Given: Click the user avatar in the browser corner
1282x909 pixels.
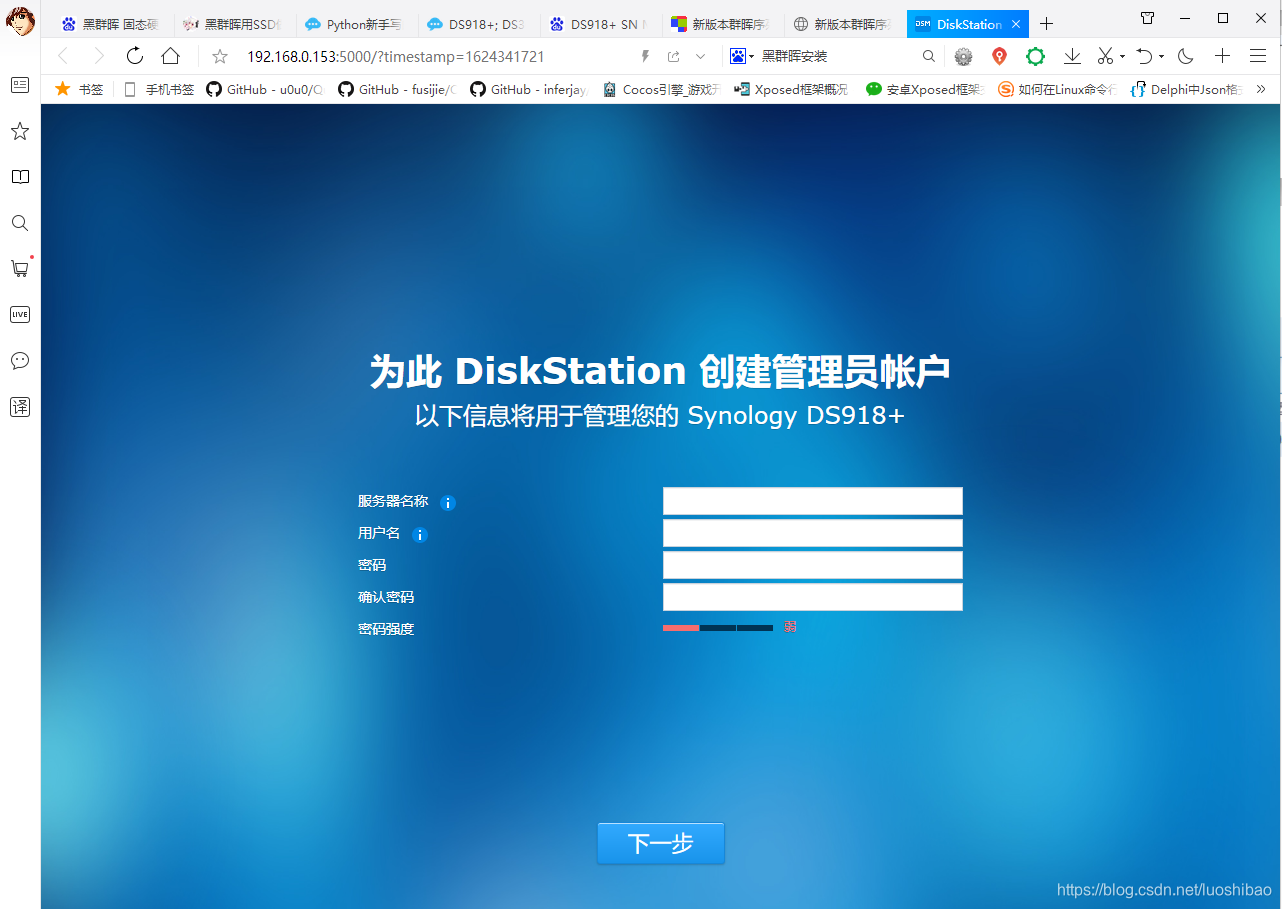Looking at the screenshot, I should click(x=20, y=20).
